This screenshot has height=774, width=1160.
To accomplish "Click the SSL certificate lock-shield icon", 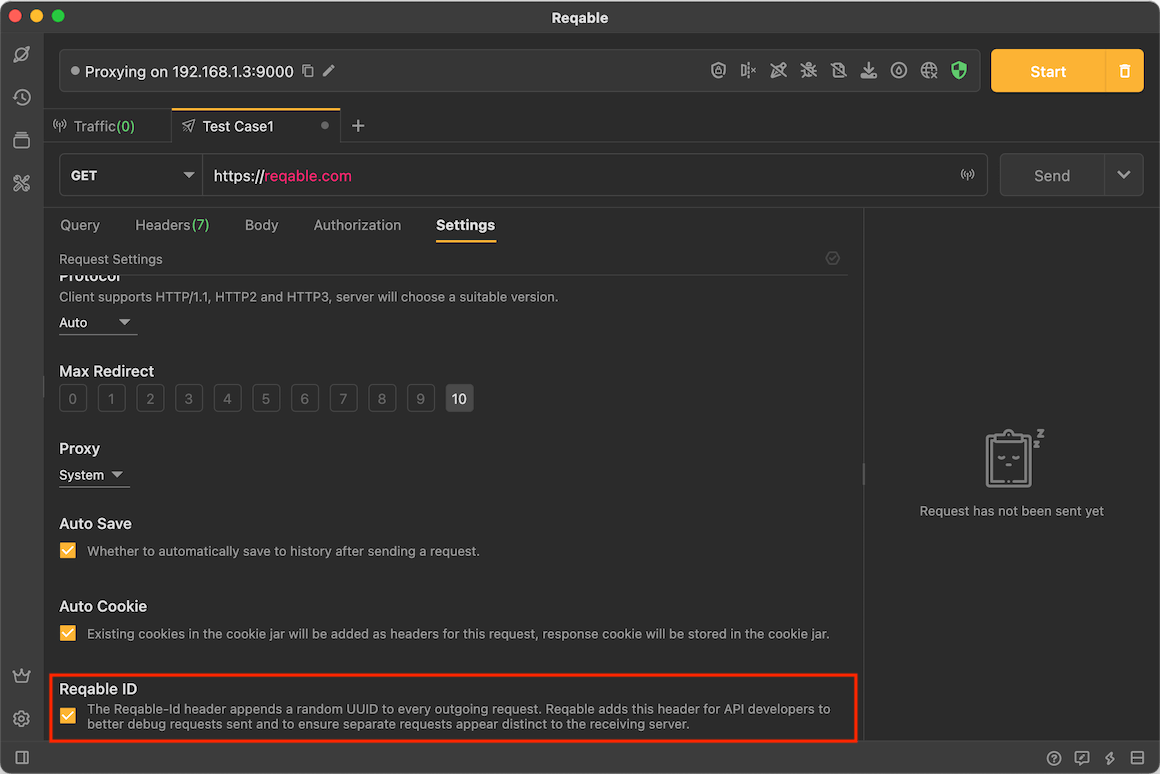I will tap(718, 70).
